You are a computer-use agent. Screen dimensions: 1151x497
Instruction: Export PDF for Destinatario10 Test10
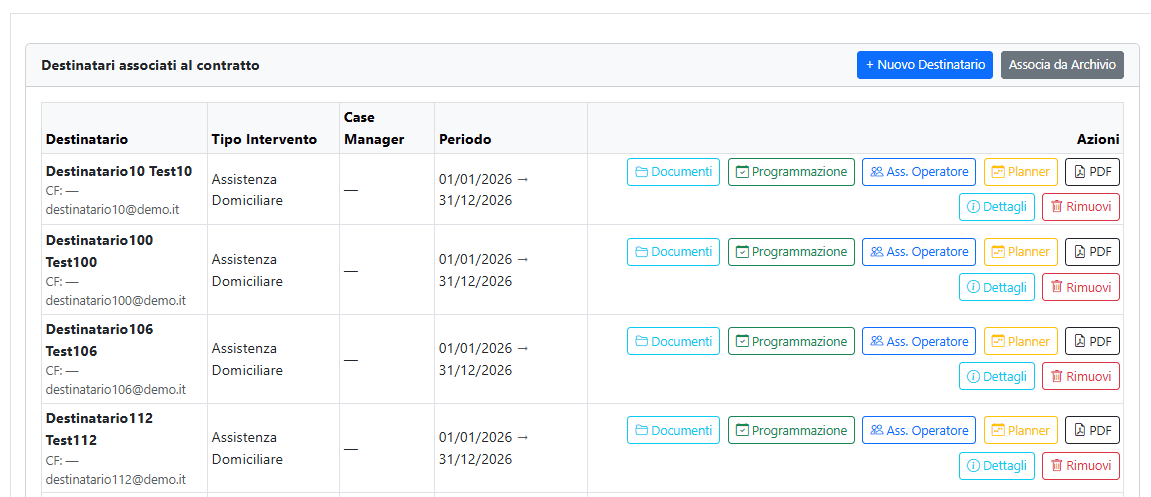1092,172
